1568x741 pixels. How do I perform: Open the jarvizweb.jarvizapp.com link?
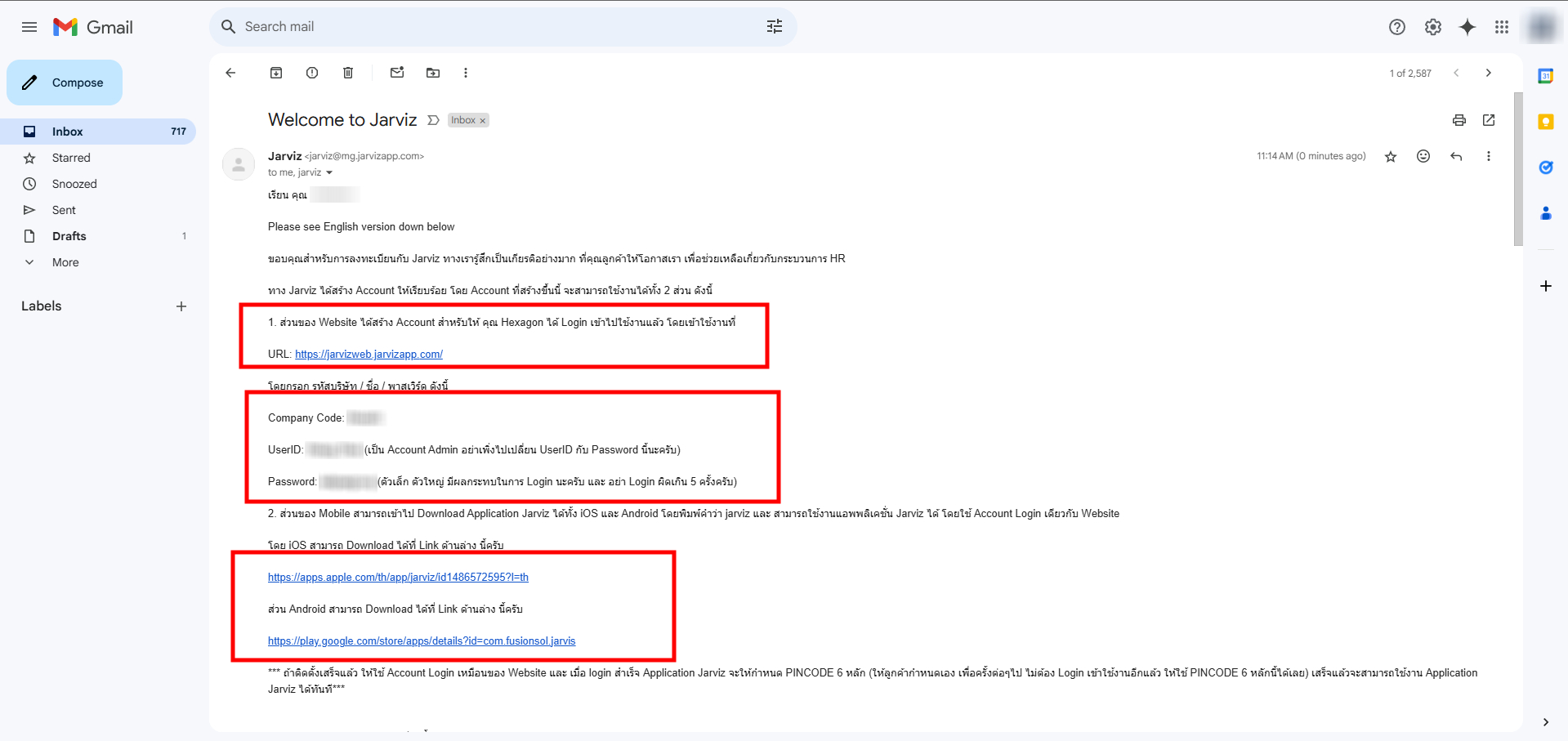coord(368,354)
